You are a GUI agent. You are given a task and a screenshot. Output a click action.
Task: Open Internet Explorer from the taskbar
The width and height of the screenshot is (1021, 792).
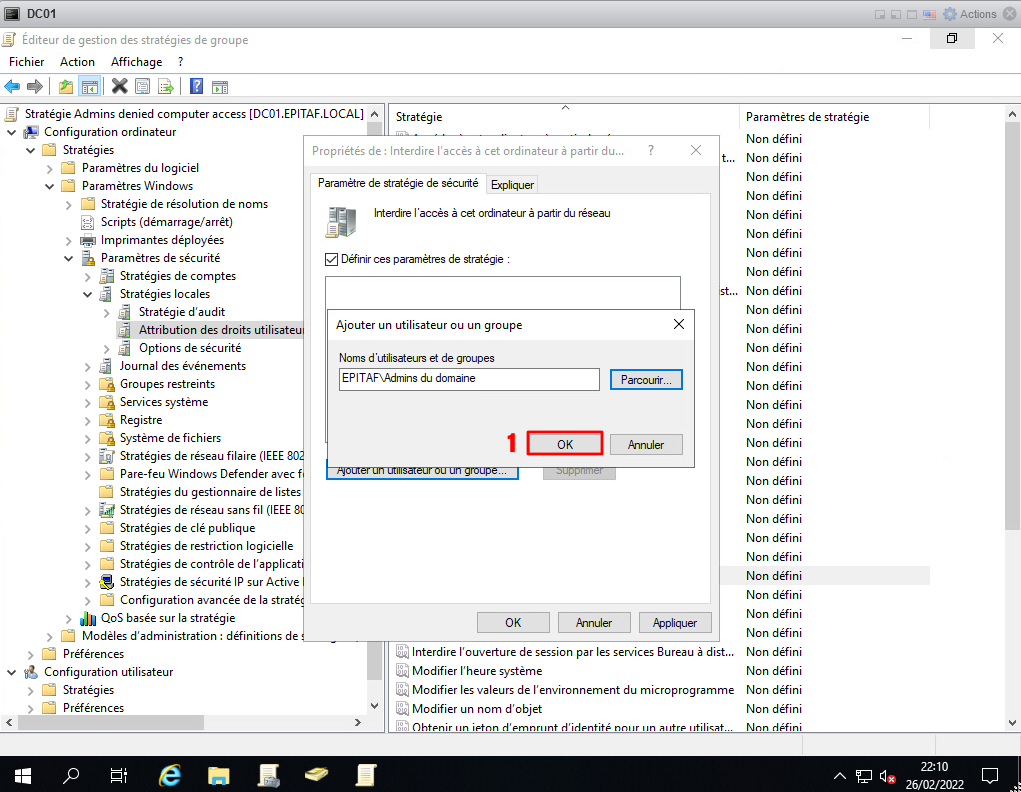pyautogui.click(x=171, y=775)
